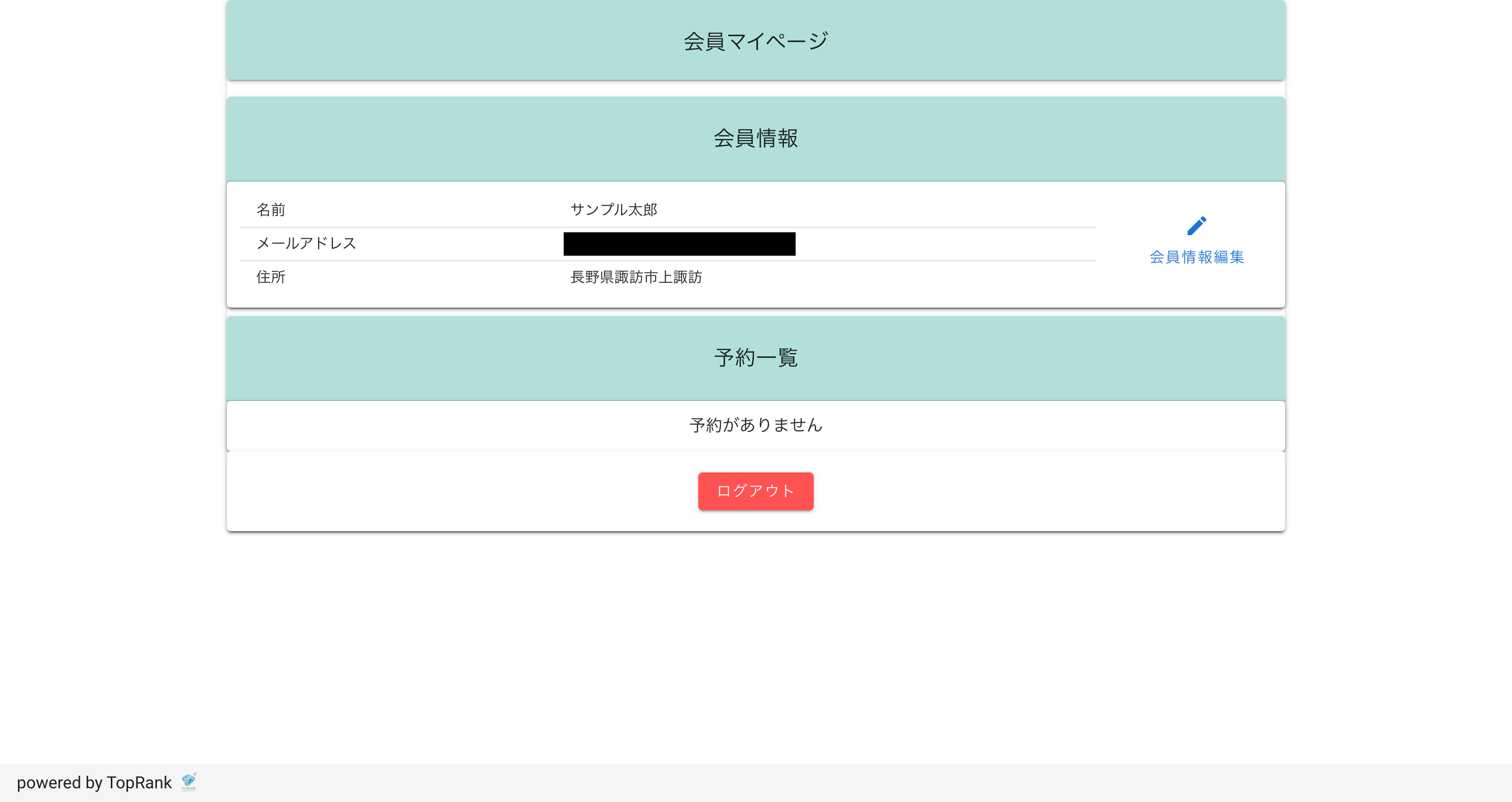Open 会員情報編集 to edit member info
Screen dimensions: 1512x802
click(1196, 256)
